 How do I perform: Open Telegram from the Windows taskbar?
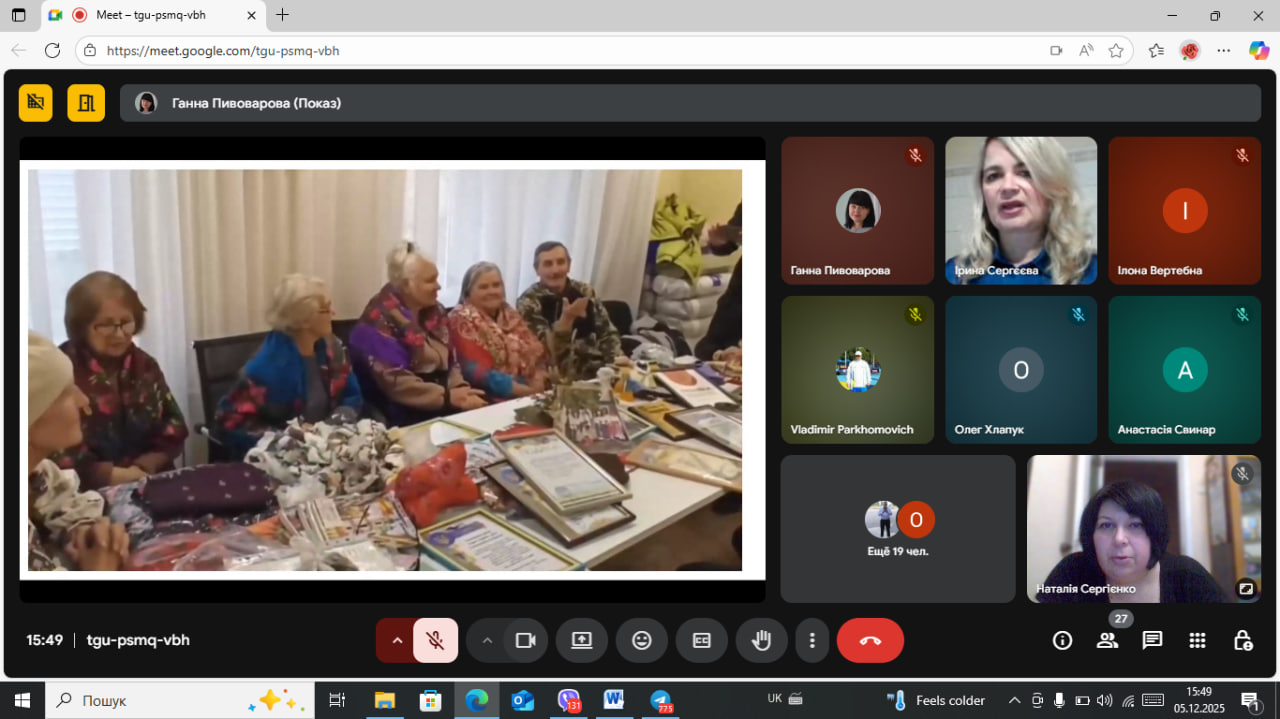pos(661,700)
